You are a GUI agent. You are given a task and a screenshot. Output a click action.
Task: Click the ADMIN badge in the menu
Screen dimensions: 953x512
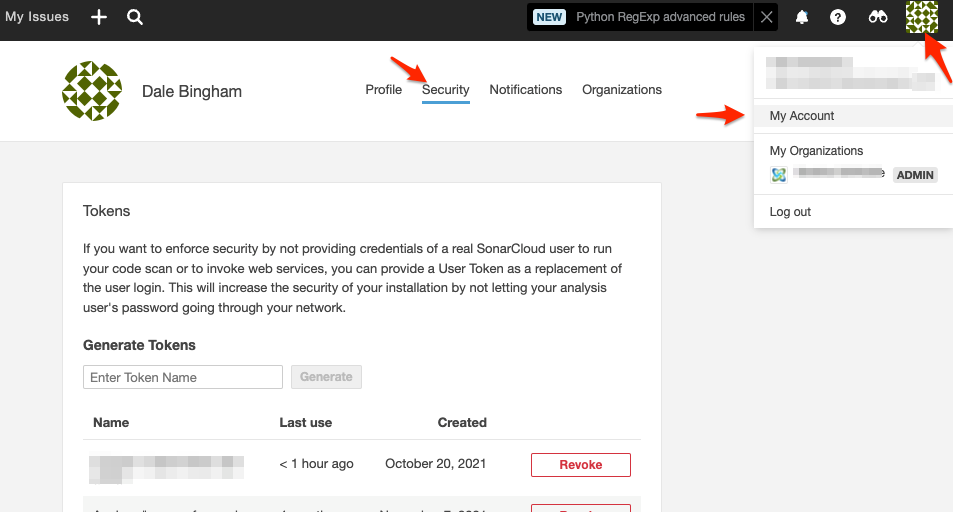[x=915, y=175]
